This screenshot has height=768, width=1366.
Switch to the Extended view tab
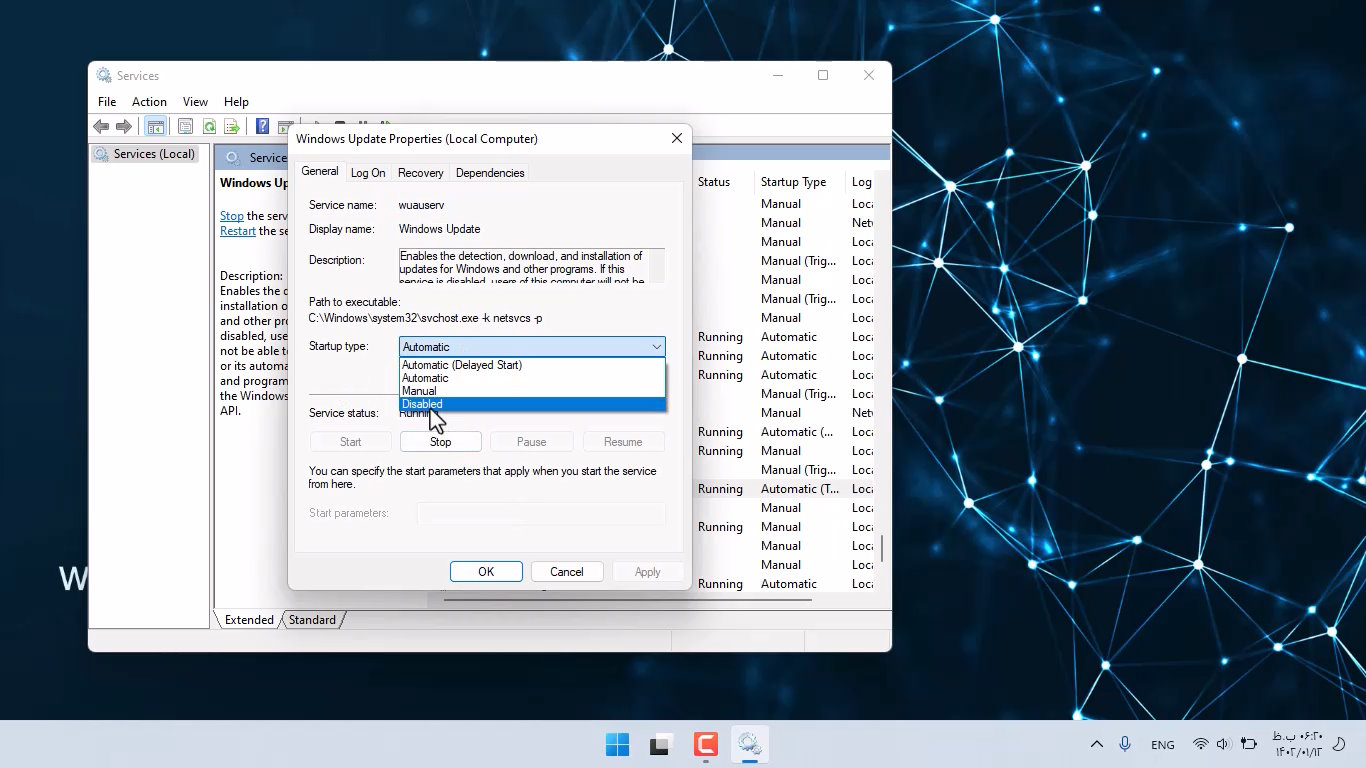(x=249, y=620)
